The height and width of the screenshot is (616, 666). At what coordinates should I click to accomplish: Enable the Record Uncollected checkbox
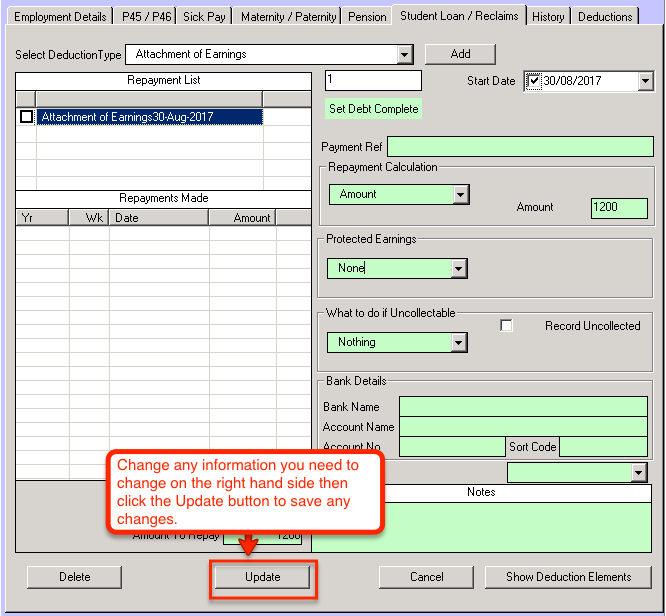coord(506,326)
